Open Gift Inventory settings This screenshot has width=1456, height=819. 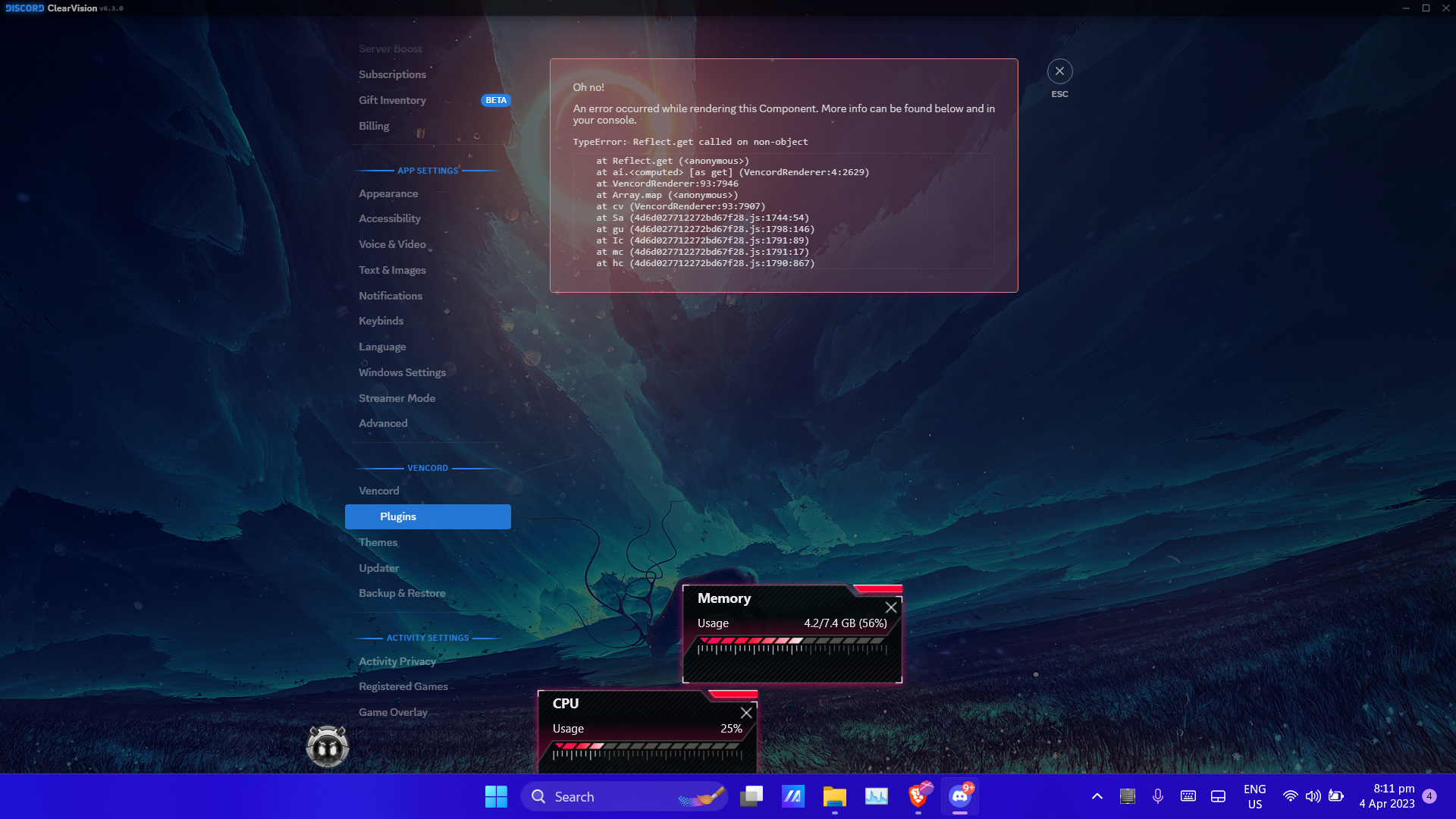click(x=428, y=100)
